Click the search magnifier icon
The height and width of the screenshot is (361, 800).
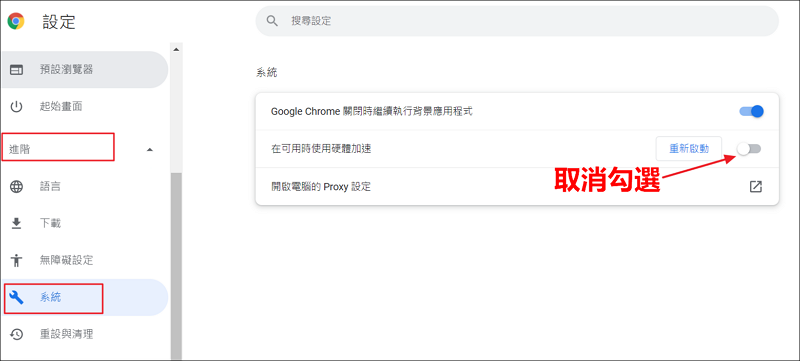click(x=272, y=21)
